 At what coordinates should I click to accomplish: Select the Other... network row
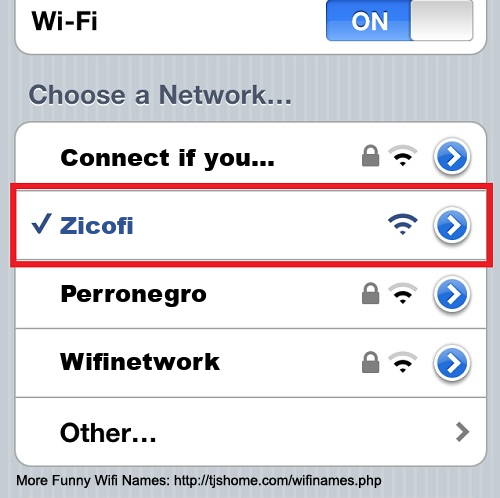[251, 432]
